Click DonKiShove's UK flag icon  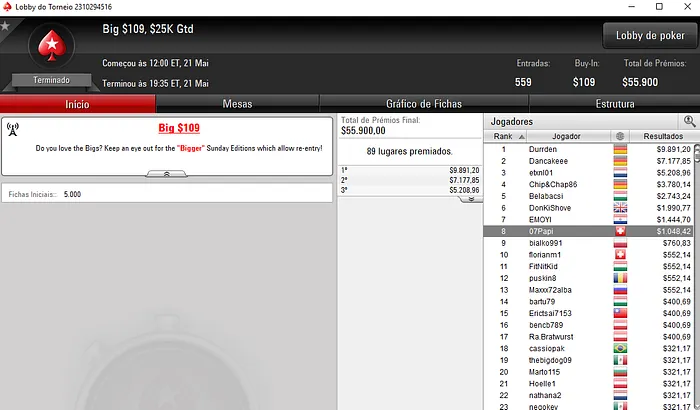[x=620, y=208]
